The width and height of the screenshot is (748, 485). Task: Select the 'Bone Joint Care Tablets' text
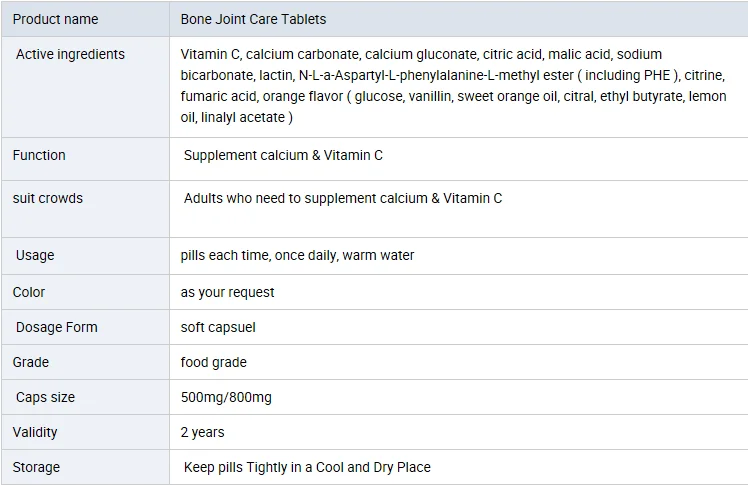(253, 19)
